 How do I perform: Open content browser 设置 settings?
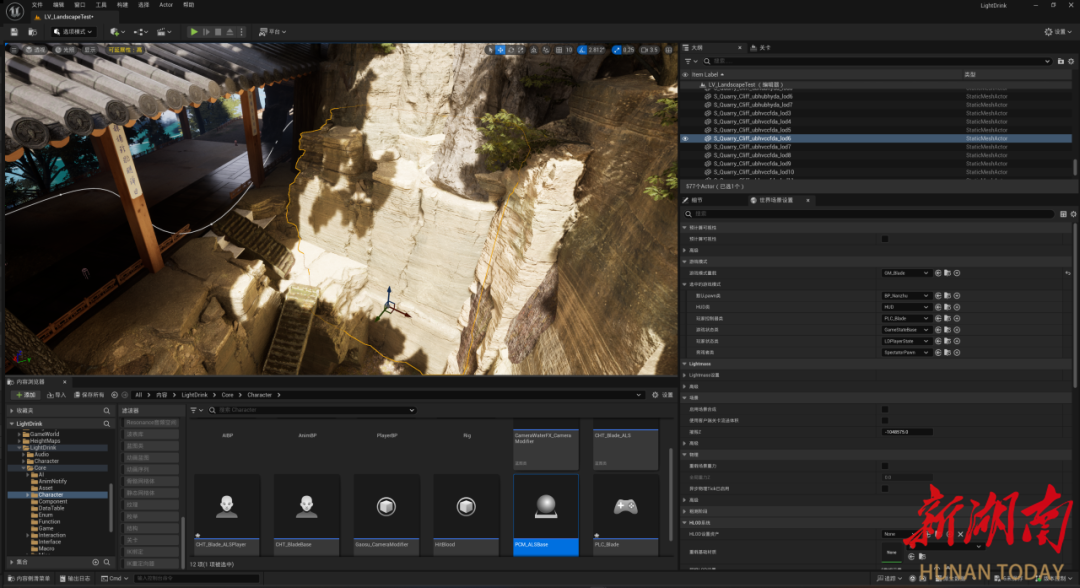pyautogui.click(x=663, y=395)
